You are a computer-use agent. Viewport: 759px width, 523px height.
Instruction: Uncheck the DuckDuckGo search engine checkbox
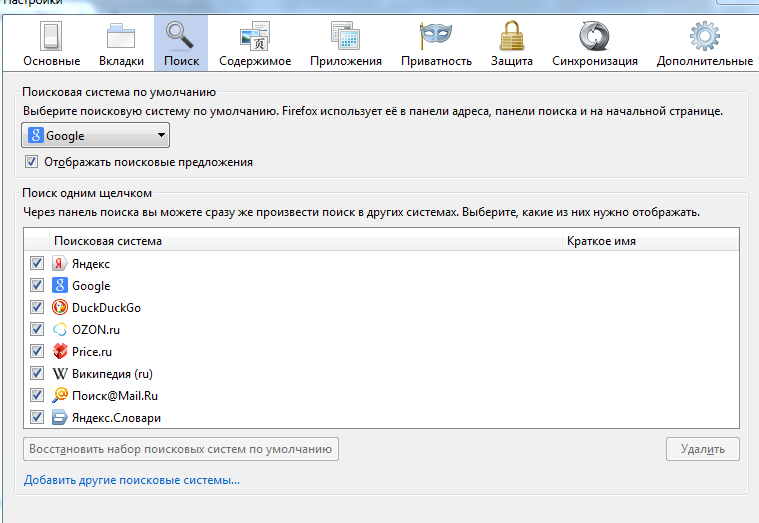point(37,308)
